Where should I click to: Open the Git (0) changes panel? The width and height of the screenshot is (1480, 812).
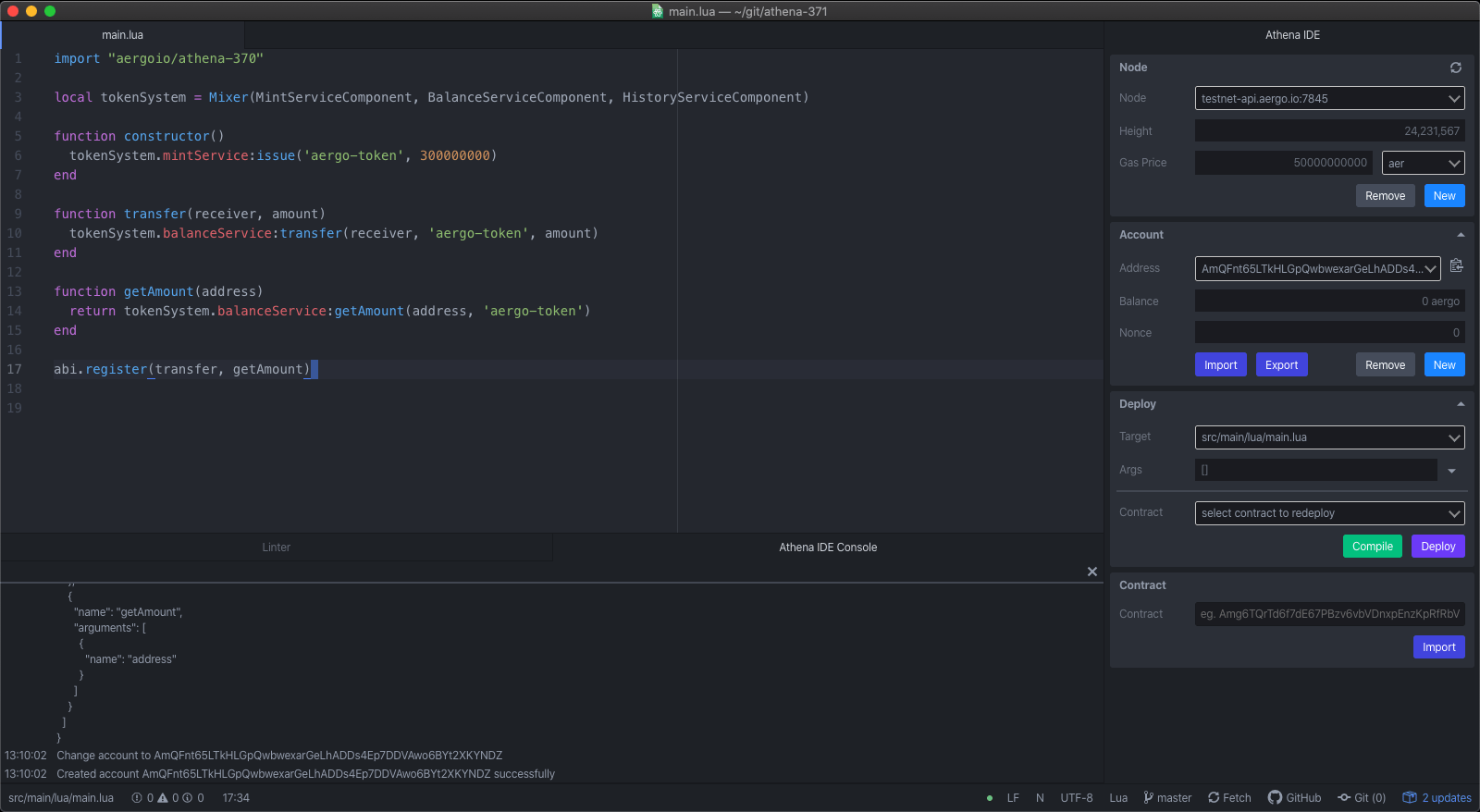pyautogui.click(x=1362, y=797)
